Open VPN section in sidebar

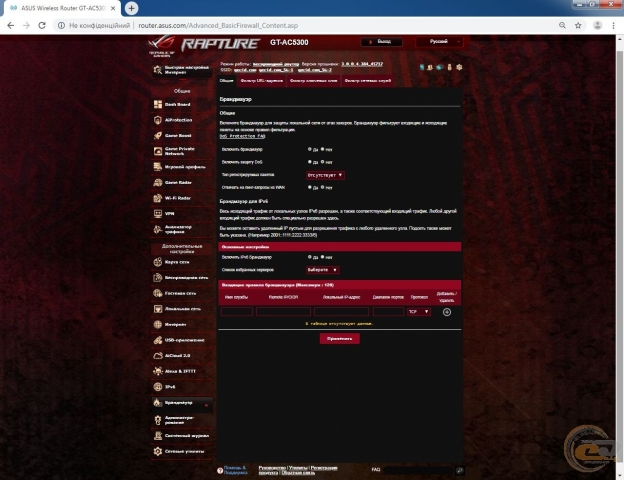181,213
